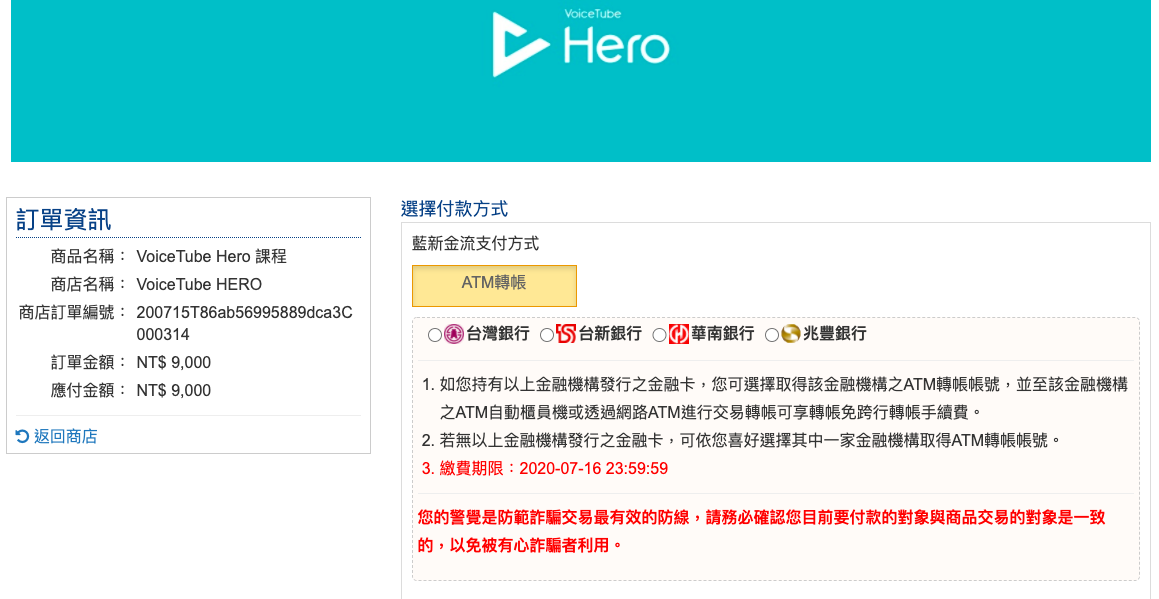Click the 訂單資訊 panel heading
Screen dimensions: 1159x599
coord(64,220)
